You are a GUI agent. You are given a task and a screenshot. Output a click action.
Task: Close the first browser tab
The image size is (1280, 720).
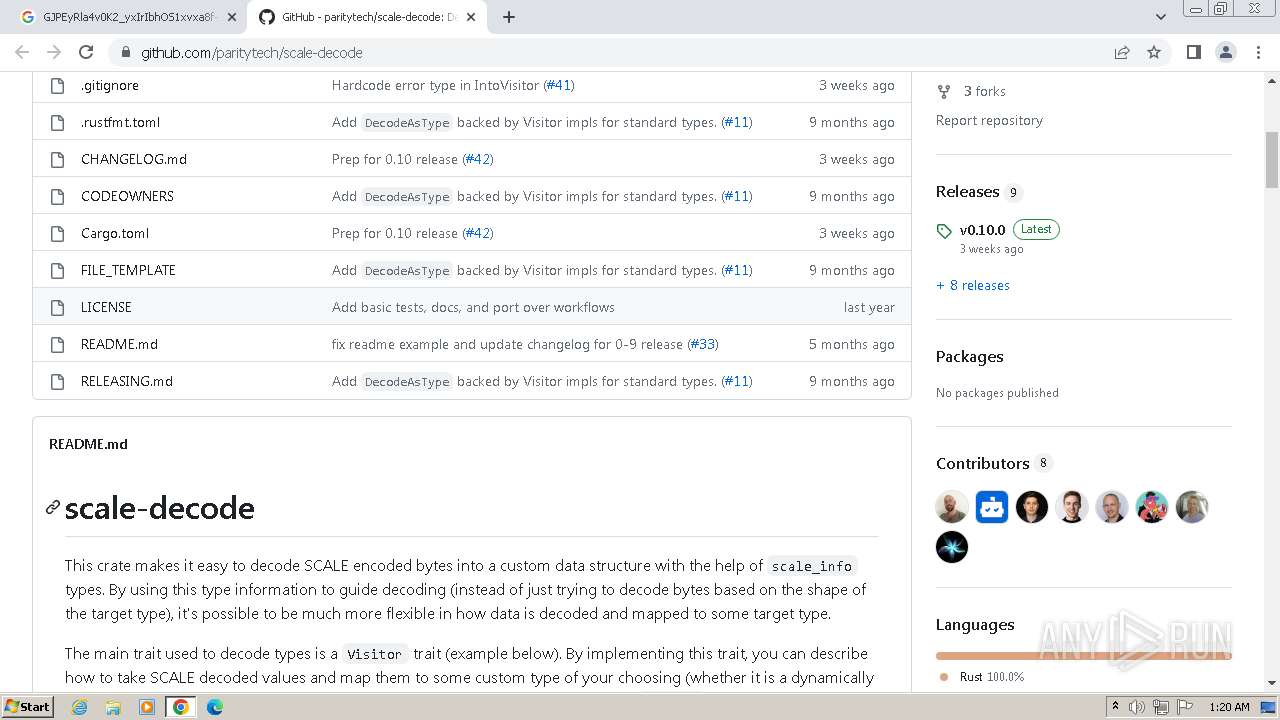coord(232,17)
